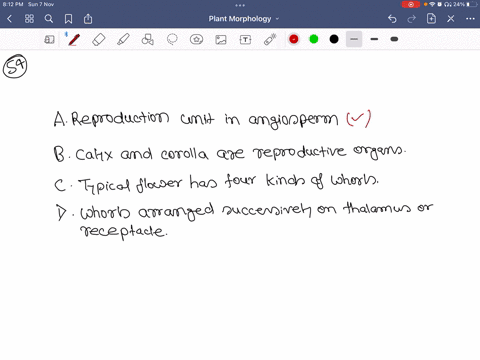Select the Pen tool
The height and width of the screenshot is (360, 480).
[x=74, y=40]
